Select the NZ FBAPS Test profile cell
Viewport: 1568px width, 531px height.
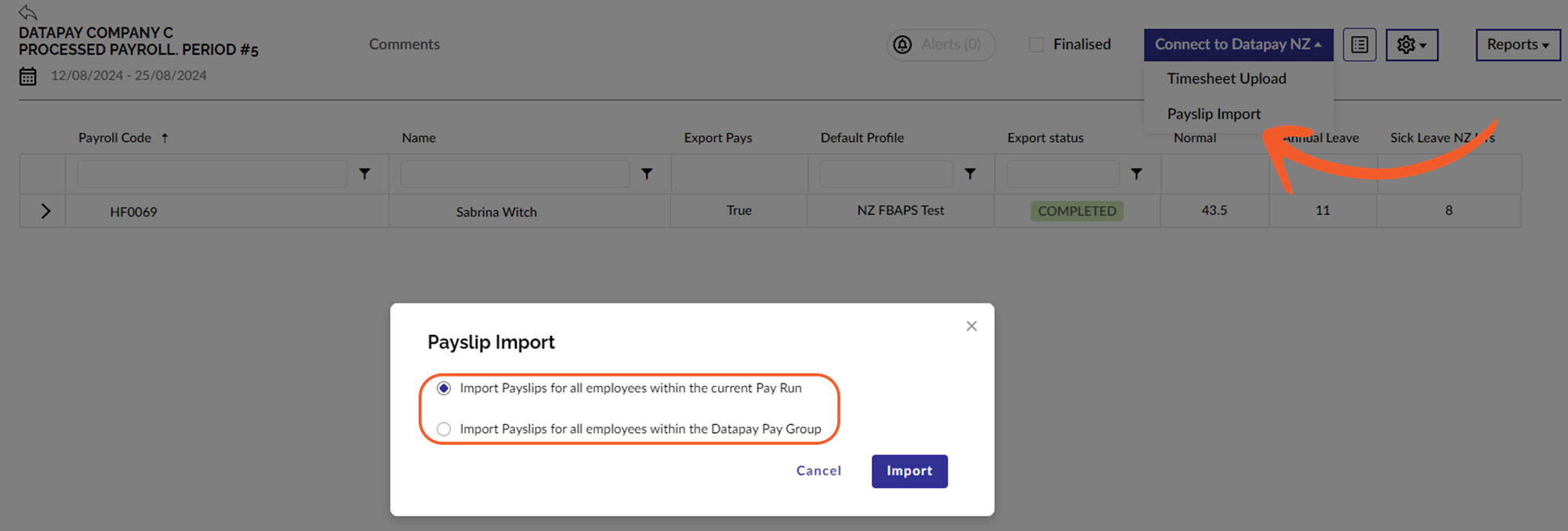pos(901,210)
